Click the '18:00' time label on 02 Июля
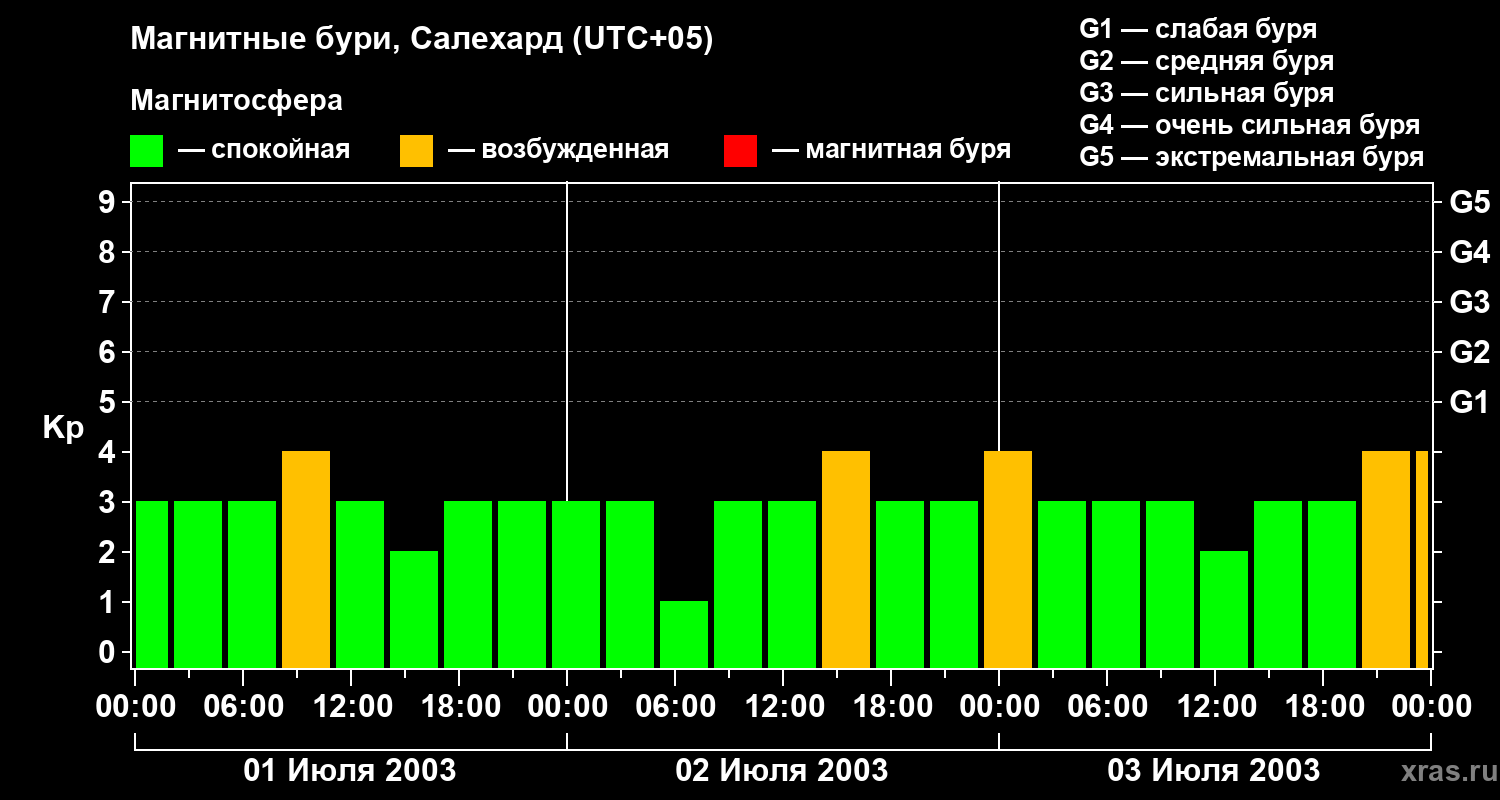 point(892,707)
